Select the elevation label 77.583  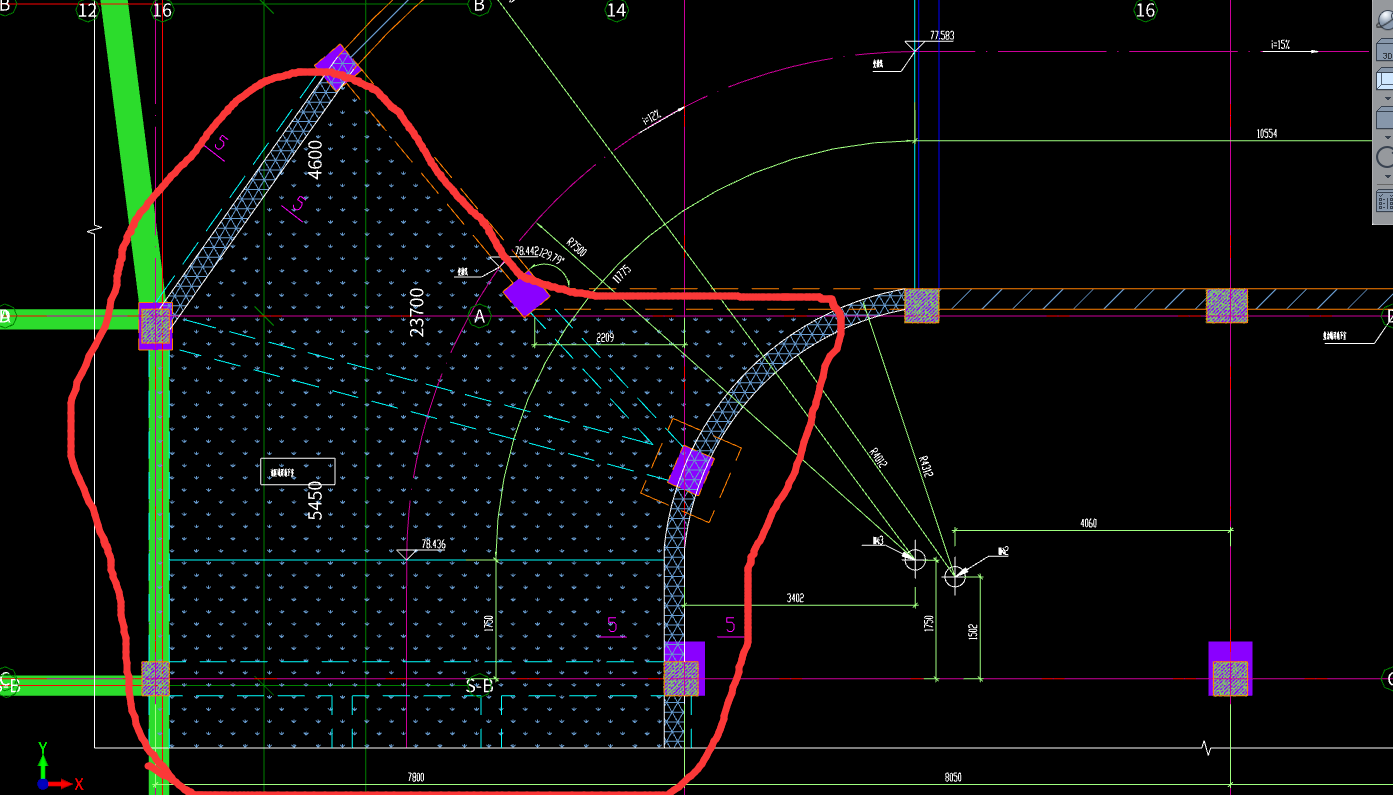[x=942, y=35]
